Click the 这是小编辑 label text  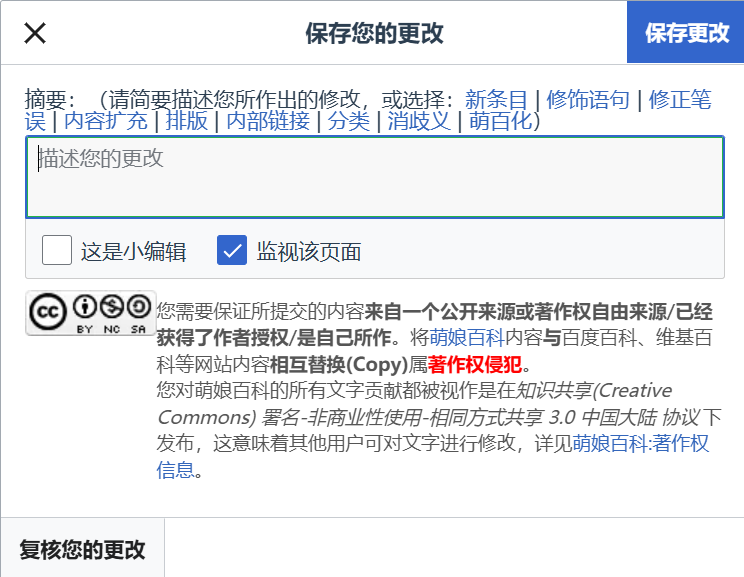(x=133, y=251)
